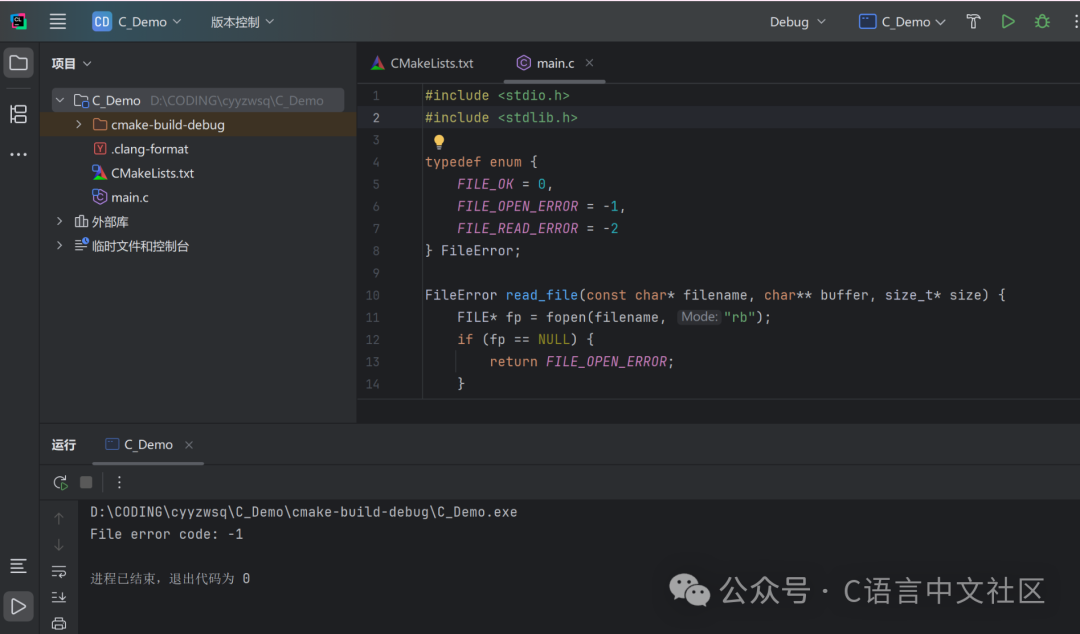The width and height of the screenshot is (1080, 634).
Task: Open the main hamburger menu
Action: tap(58, 21)
